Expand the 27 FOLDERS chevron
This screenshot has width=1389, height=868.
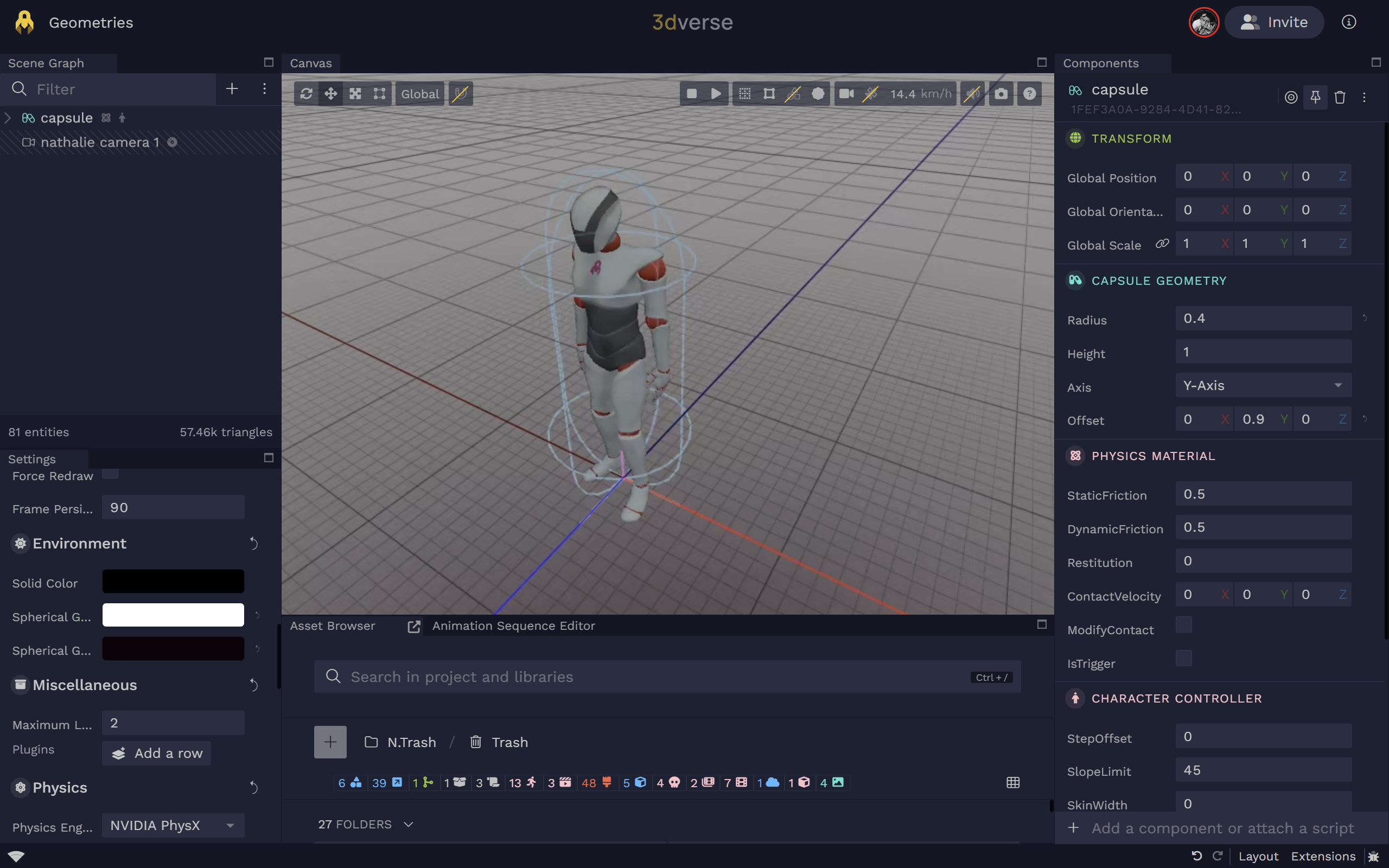coord(409,825)
